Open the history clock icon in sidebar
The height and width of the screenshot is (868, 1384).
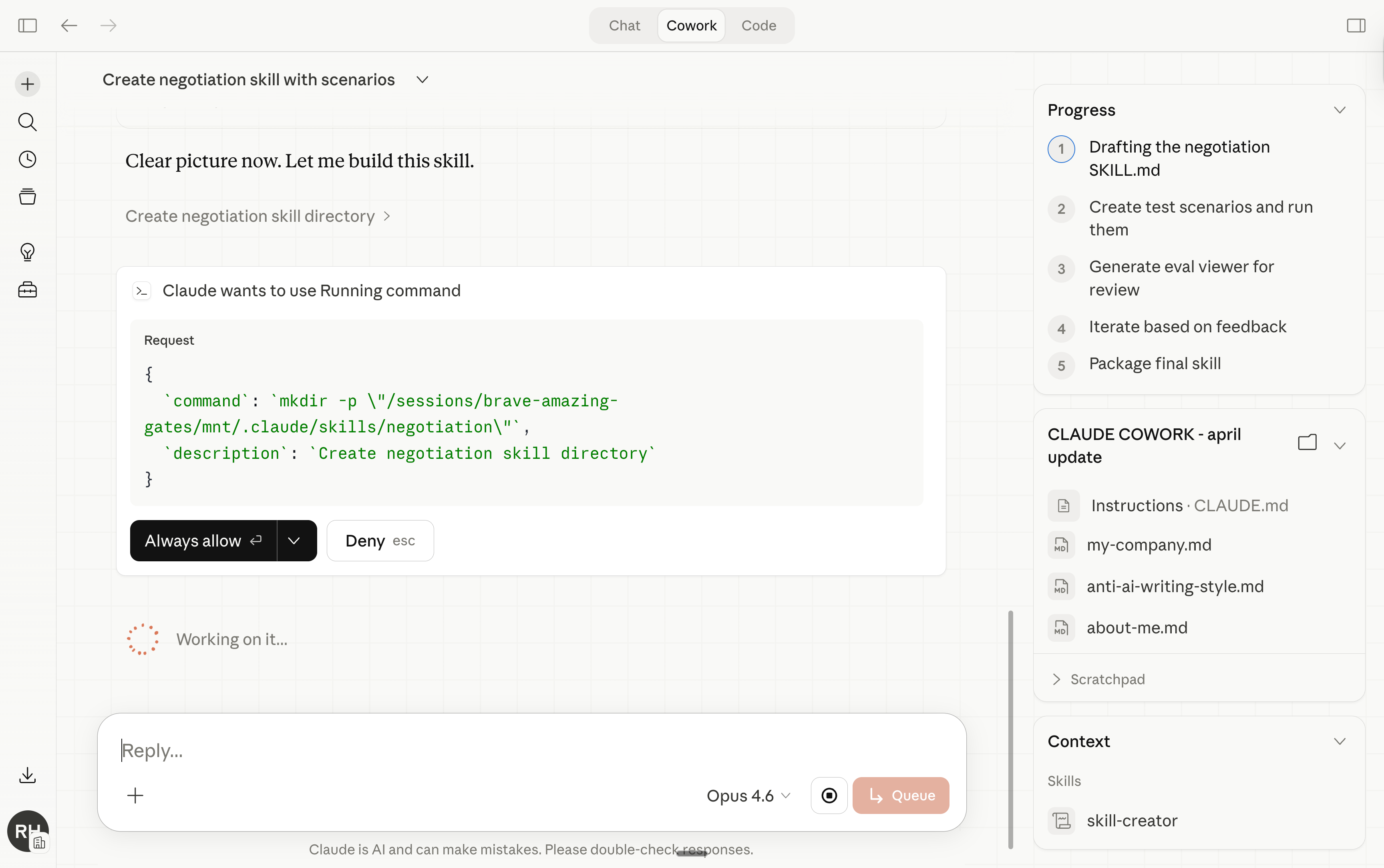tap(28, 159)
